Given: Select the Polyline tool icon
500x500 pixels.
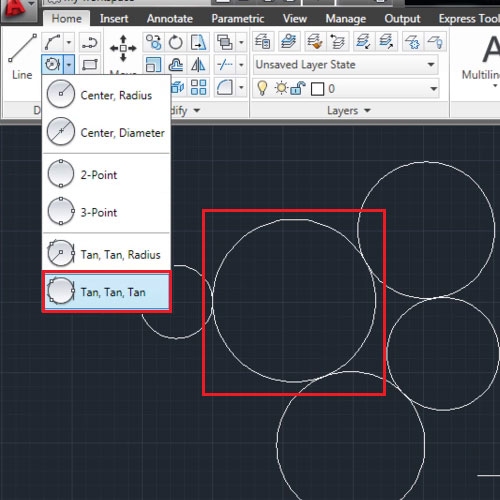Looking at the screenshot, I should (89, 43).
